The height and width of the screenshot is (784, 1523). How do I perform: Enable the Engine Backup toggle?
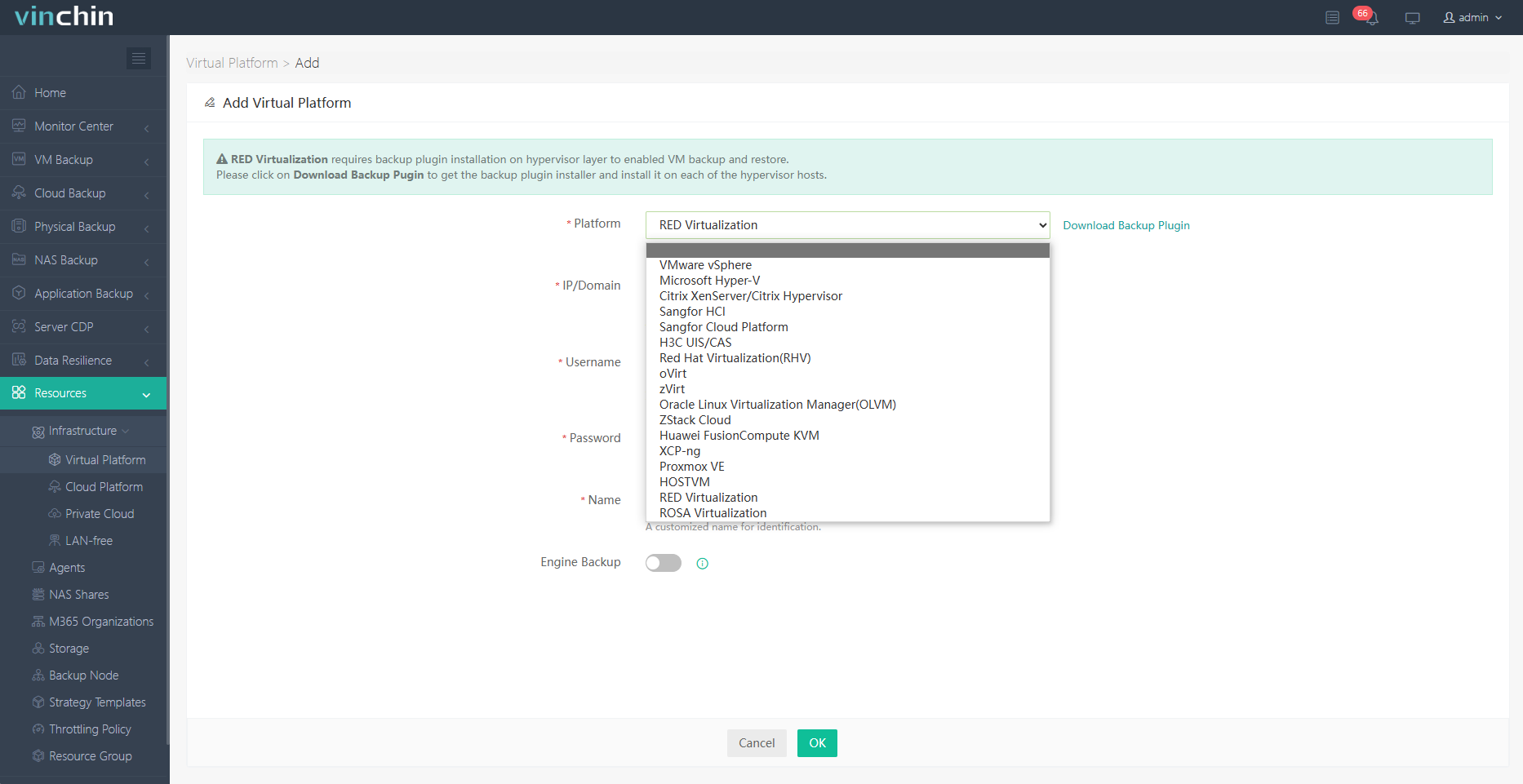[664, 563]
